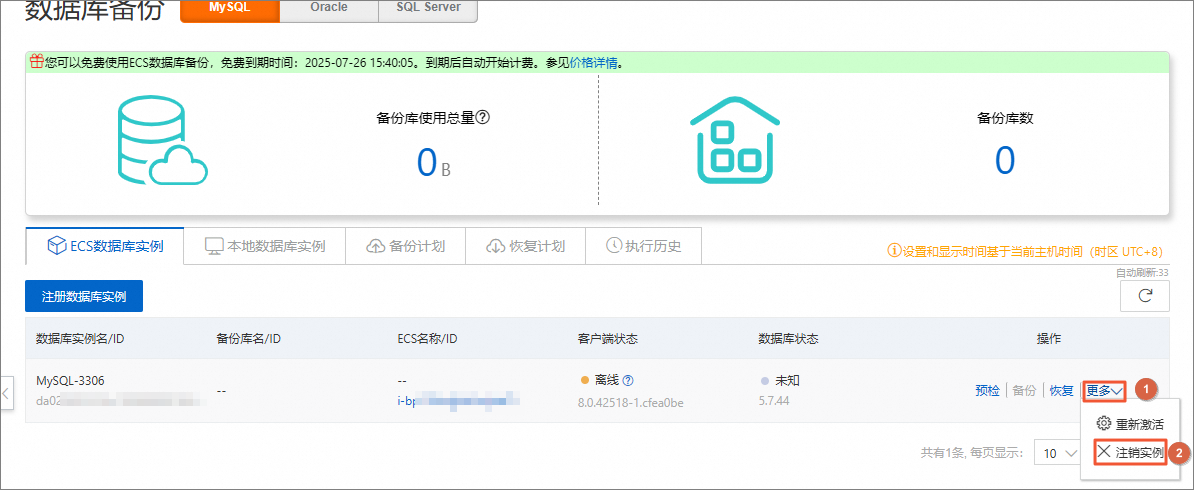
Task: Open the page size dropdown showing 10
Action: (x=1058, y=453)
